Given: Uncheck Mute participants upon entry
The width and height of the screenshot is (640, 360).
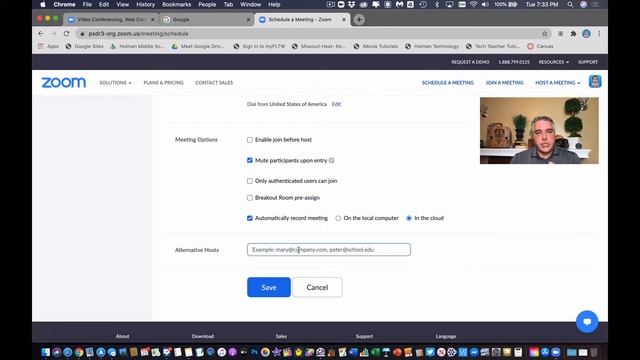Looking at the screenshot, I should point(250,160).
